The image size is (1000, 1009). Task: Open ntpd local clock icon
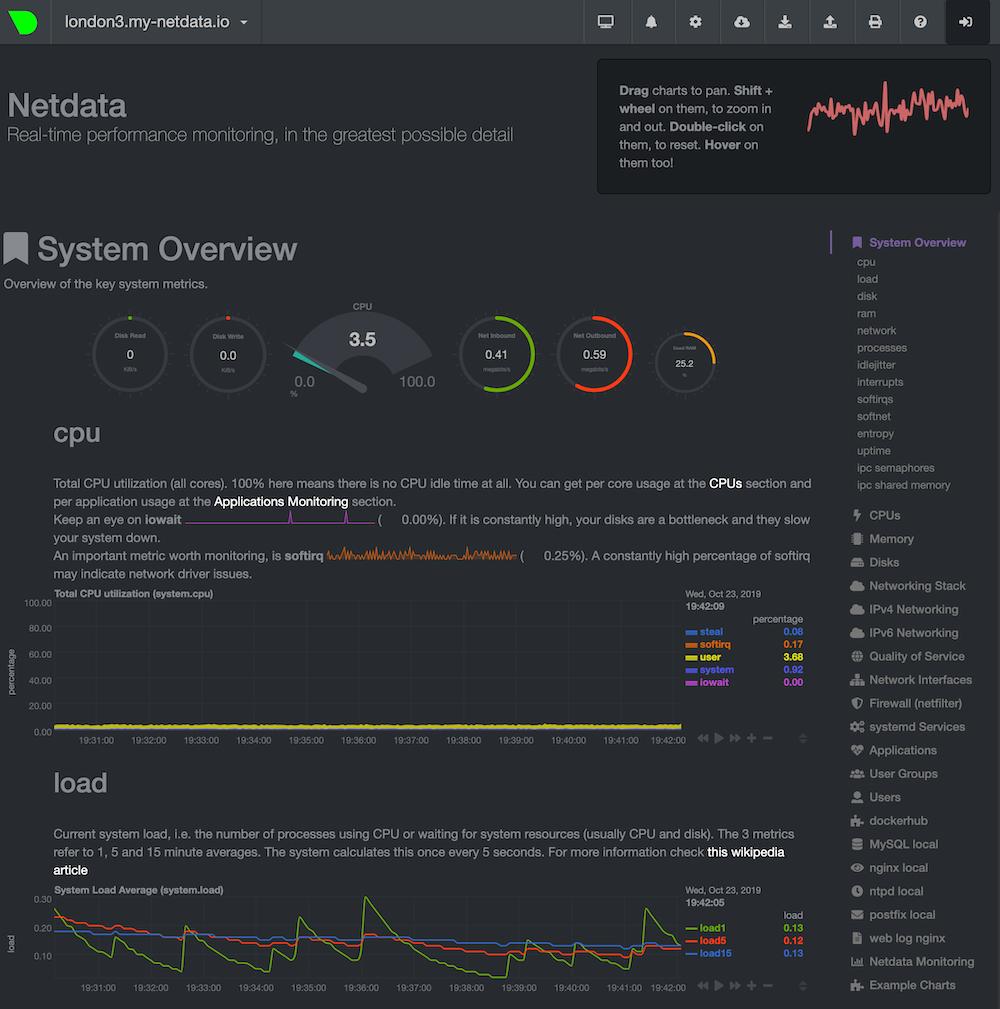(x=856, y=891)
